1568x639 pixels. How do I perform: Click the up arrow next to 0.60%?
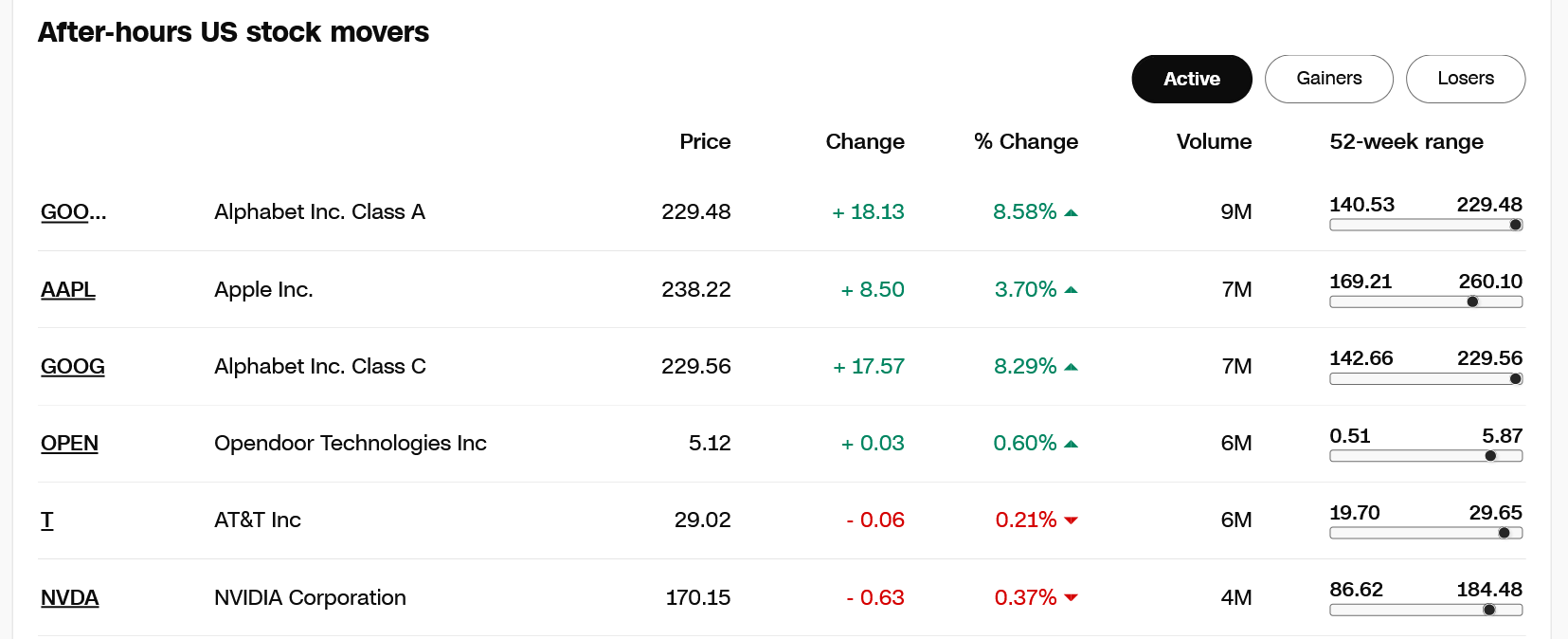click(1071, 444)
